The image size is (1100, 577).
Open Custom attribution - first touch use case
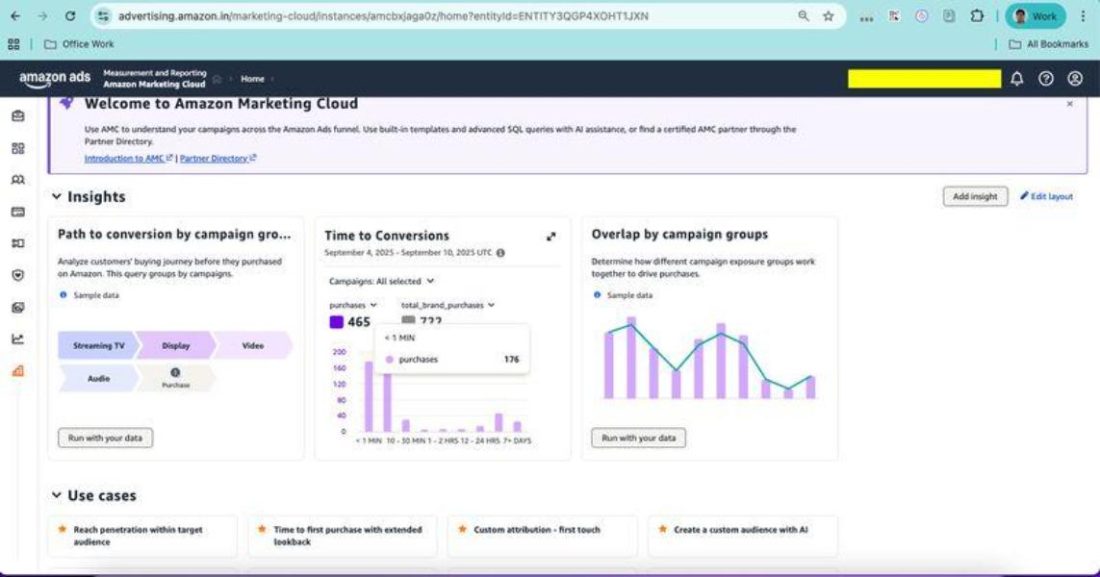pyautogui.click(x=543, y=536)
